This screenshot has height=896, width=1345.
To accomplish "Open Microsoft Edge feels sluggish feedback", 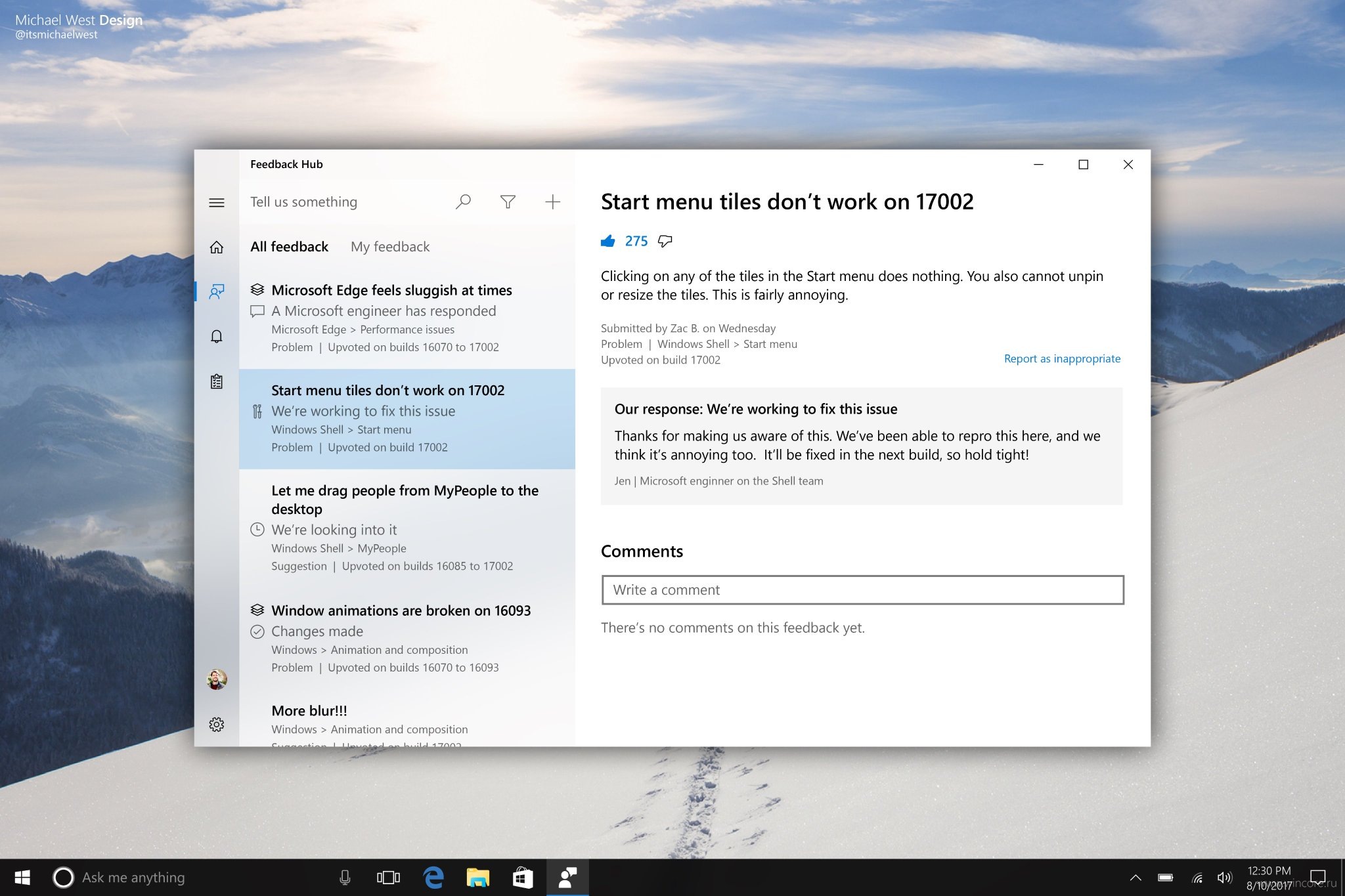I will (407, 318).
